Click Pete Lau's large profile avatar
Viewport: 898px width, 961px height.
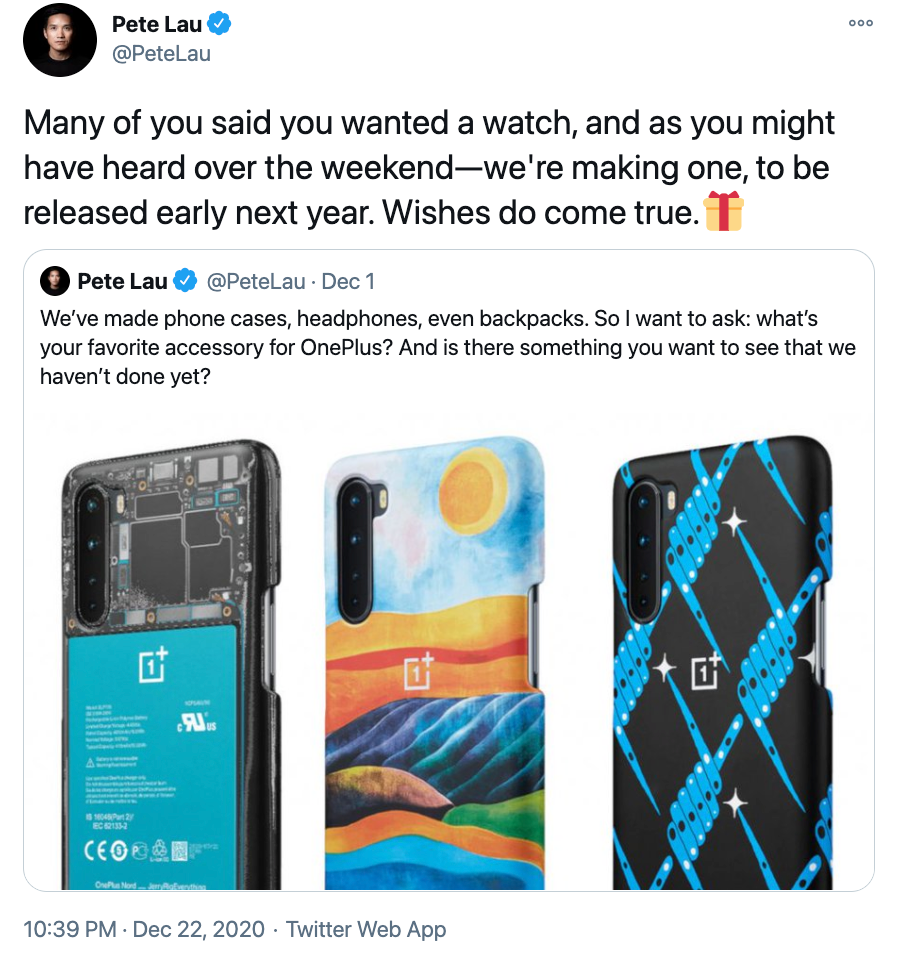tap(59, 40)
